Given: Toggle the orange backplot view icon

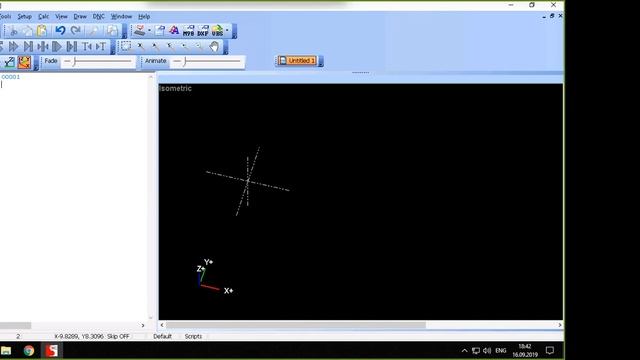Looking at the screenshot, I should coord(24,62).
